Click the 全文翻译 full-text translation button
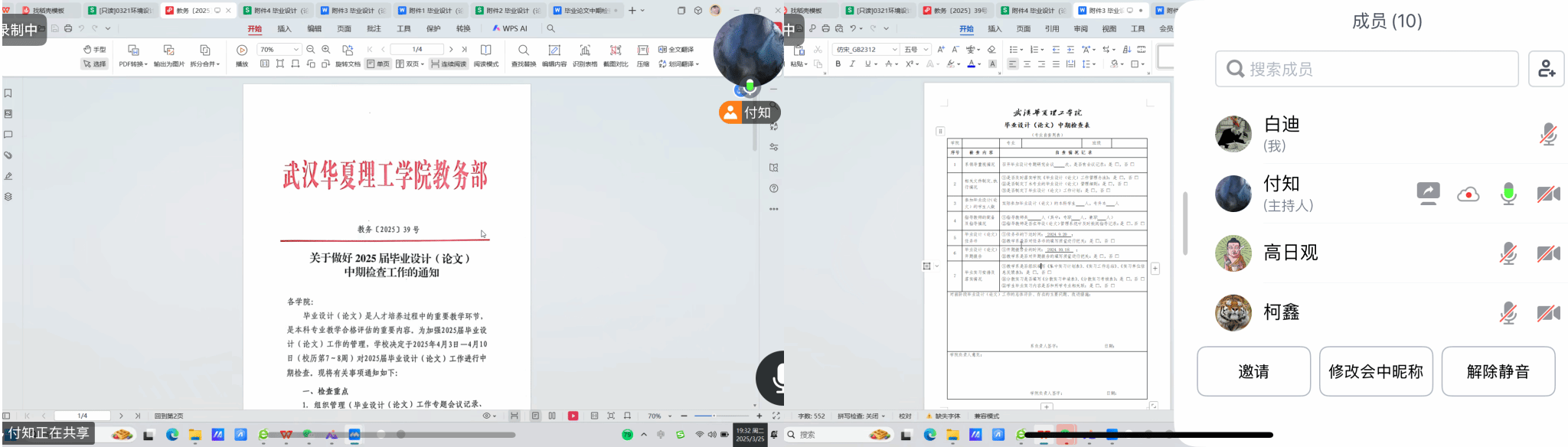Screen dimensions: 1568x447 click(677, 49)
